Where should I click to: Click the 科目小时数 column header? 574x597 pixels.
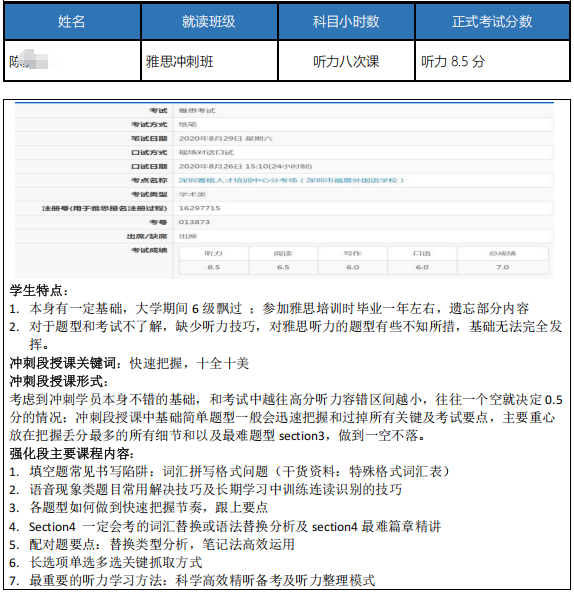click(x=346, y=21)
